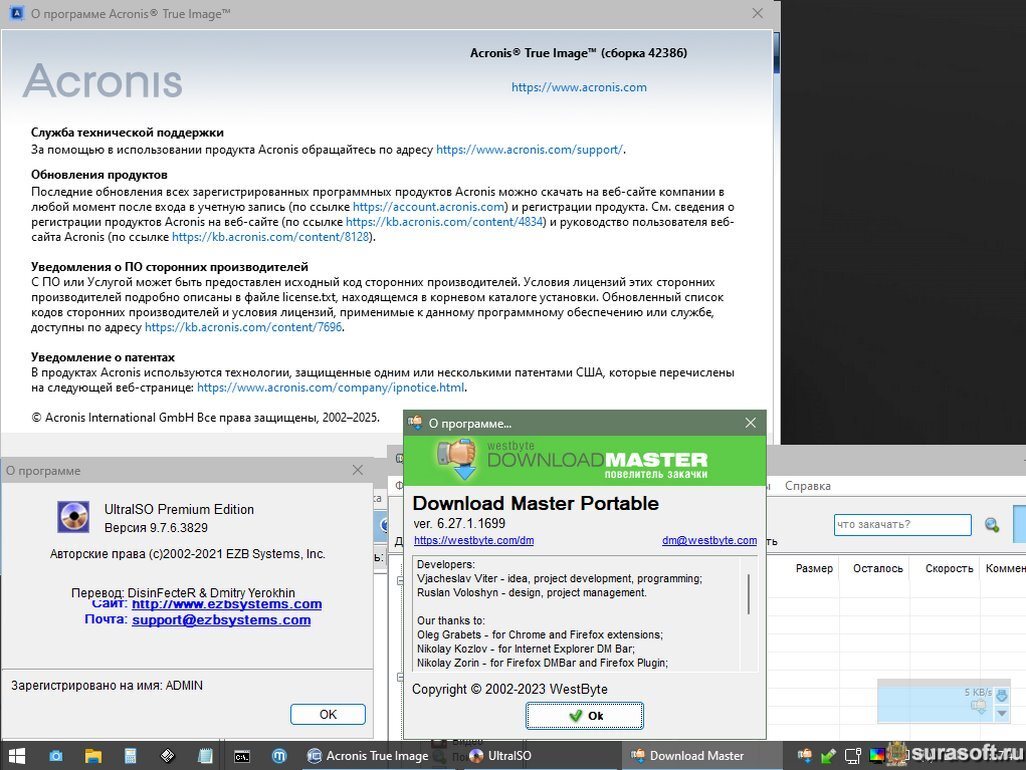The image size is (1026, 770).
Task: Click the Скорость column header
Action: (949, 569)
